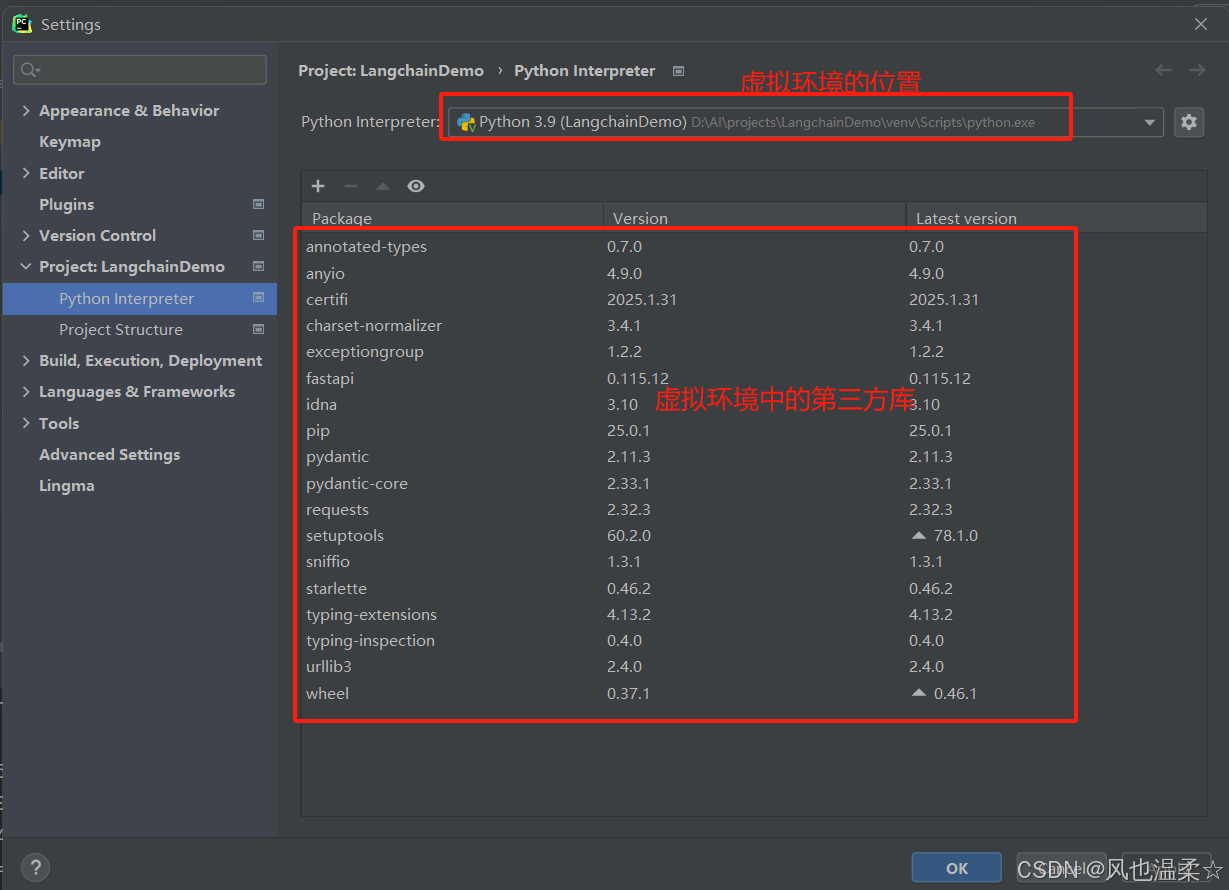The height and width of the screenshot is (890, 1229).
Task: Select the exceptiongroup package row
Action: click(754, 352)
